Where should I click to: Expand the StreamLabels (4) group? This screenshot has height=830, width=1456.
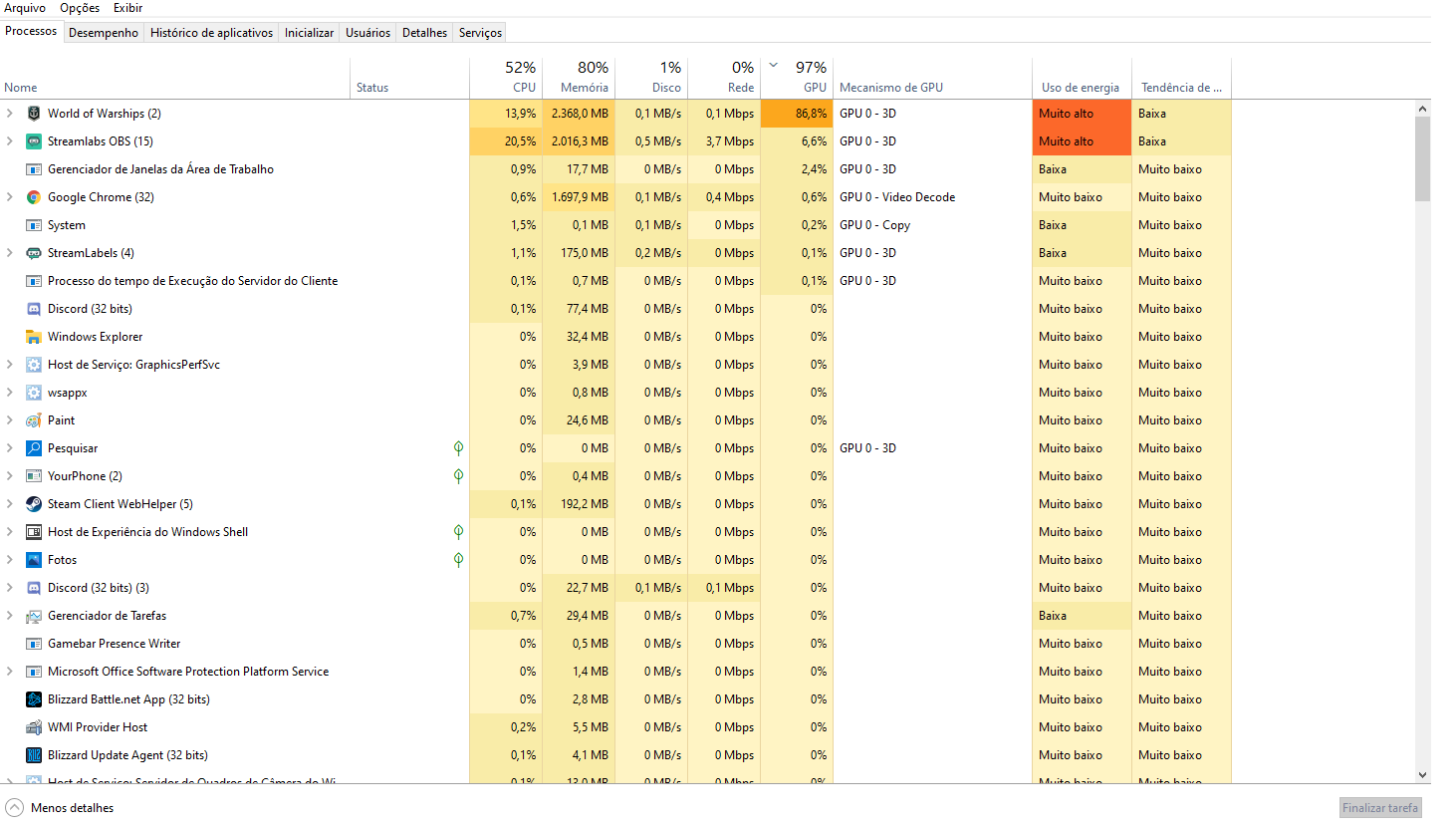[10, 253]
